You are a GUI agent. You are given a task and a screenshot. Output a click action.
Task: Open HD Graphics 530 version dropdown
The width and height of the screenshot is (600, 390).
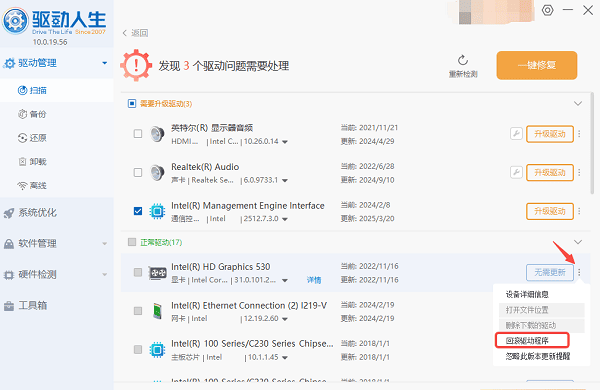(285, 281)
